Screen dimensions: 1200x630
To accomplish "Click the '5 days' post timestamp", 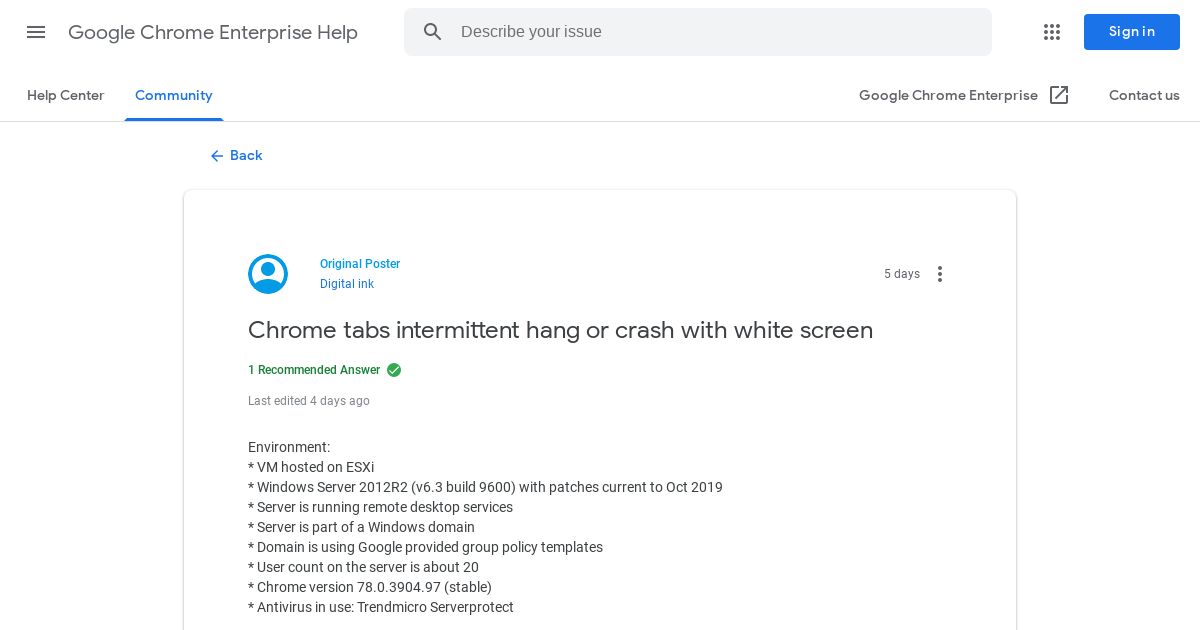I will click(x=902, y=274).
